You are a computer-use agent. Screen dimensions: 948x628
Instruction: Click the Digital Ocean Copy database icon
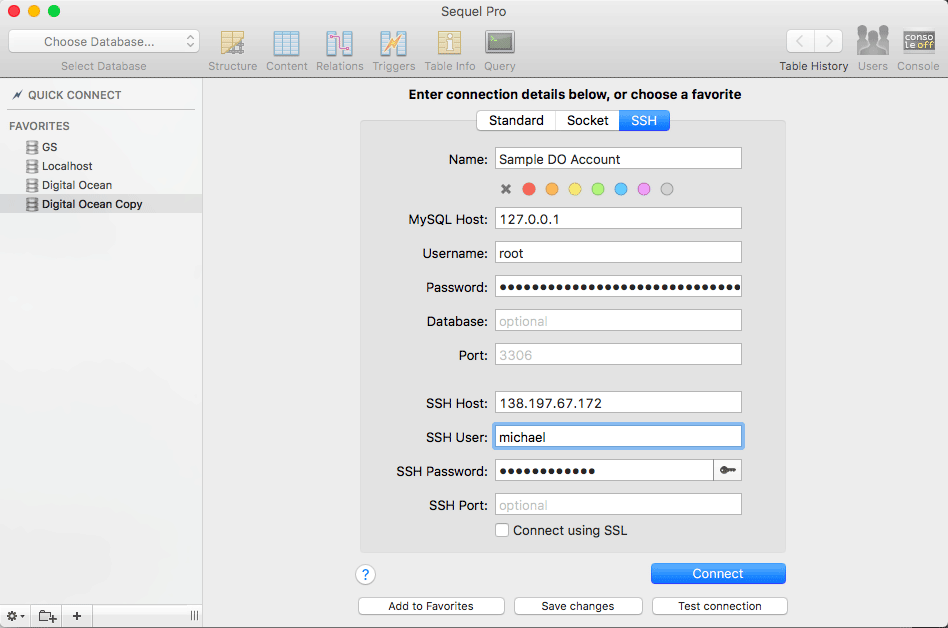(32, 204)
